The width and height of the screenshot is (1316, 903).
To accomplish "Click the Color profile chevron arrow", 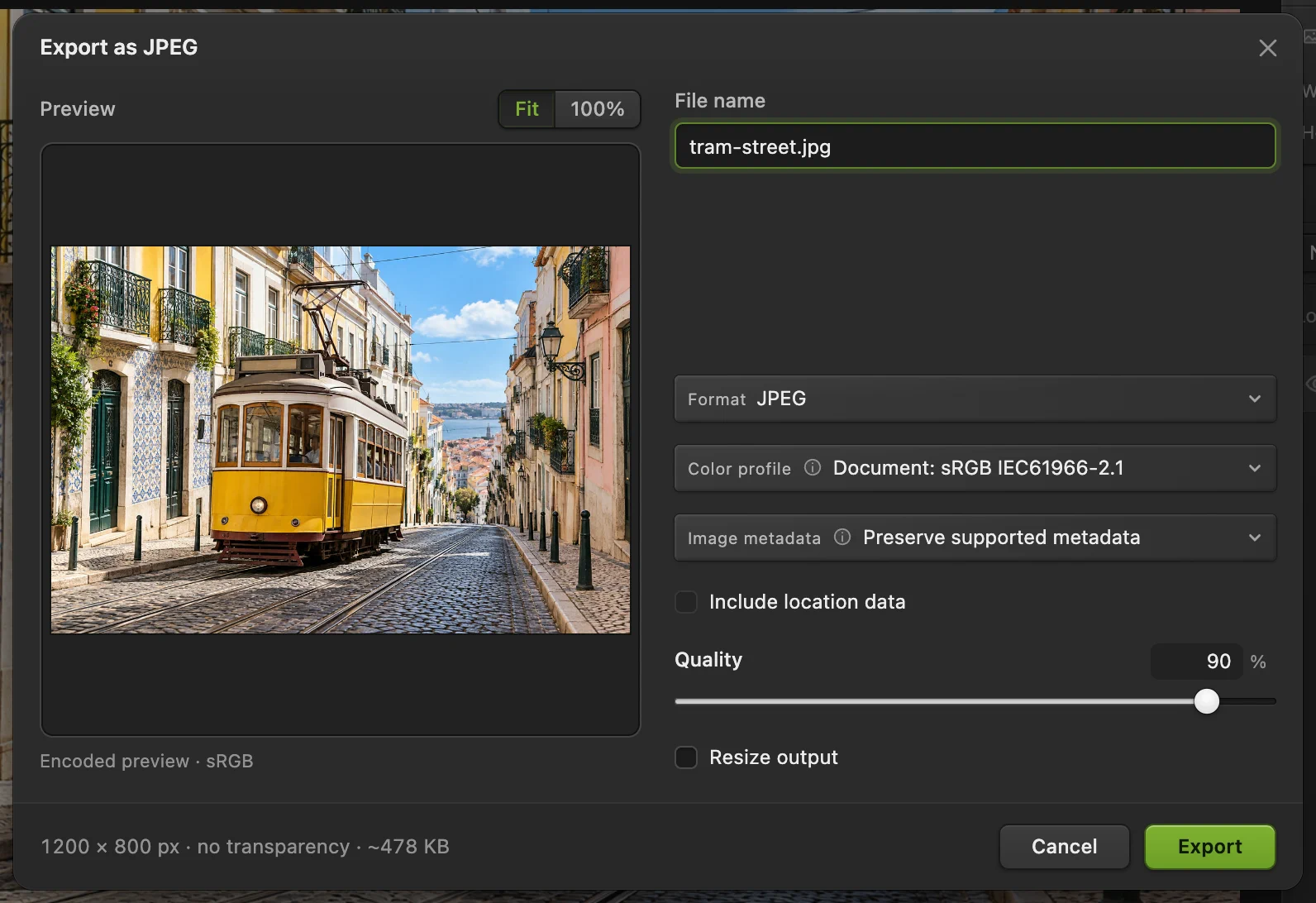I will [1255, 468].
